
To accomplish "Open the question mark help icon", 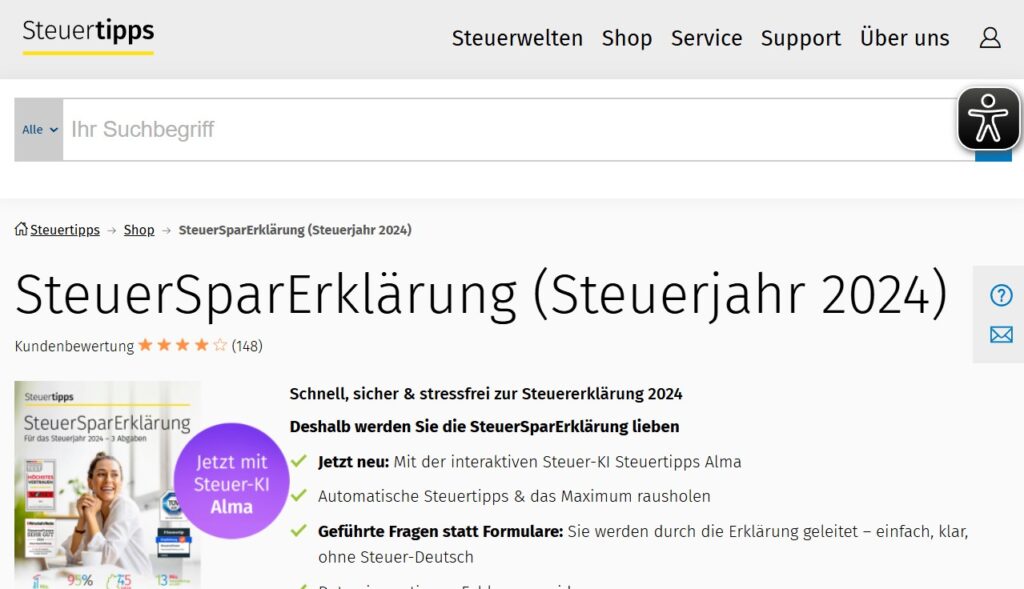I will [x=1001, y=295].
